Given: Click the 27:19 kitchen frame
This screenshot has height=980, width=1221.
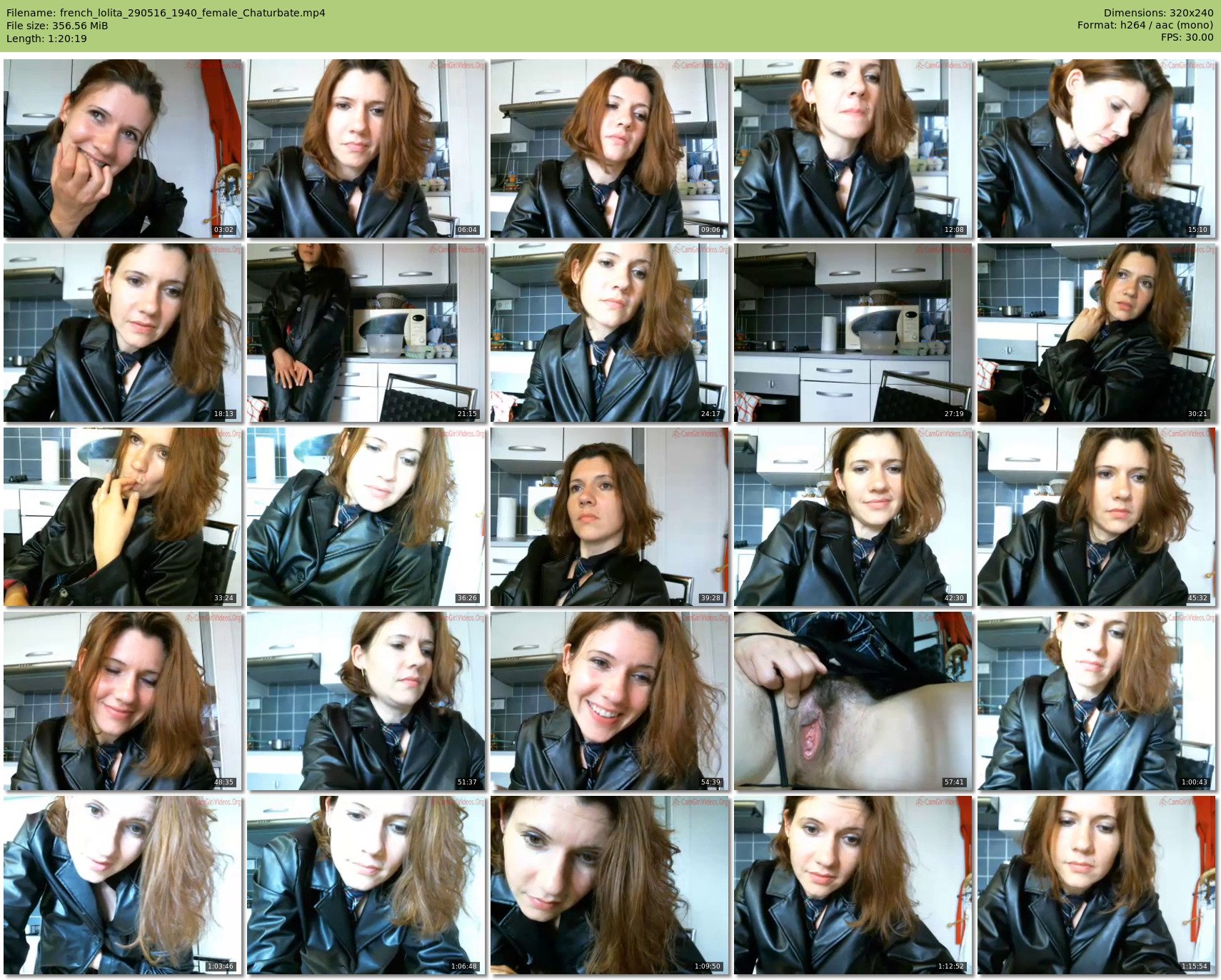Looking at the screenshot, I should 853,333.
